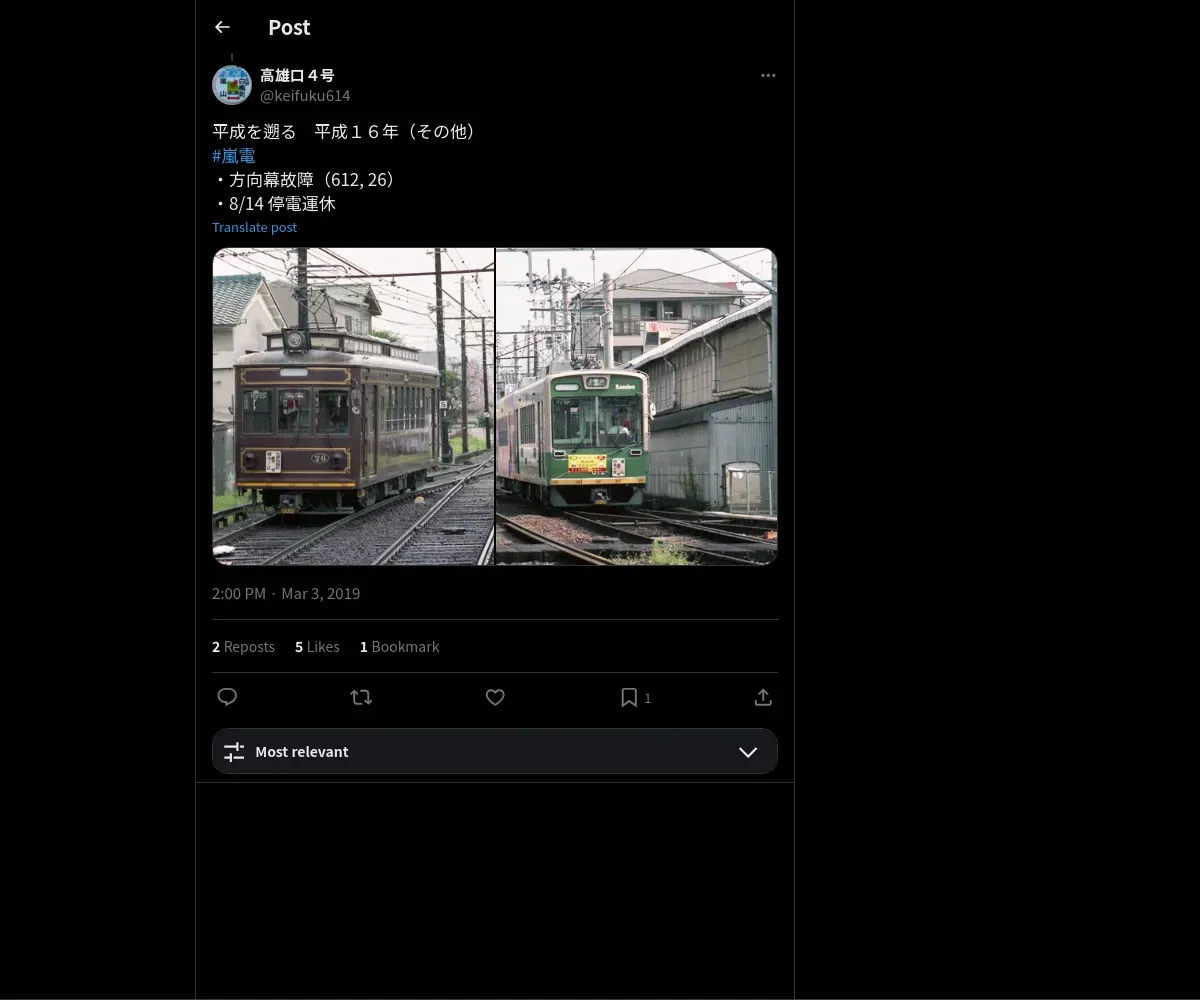This screenshot has width=1200, height=1000.
Task: Like the post with heart icon
Action: (x=495, y=698)
